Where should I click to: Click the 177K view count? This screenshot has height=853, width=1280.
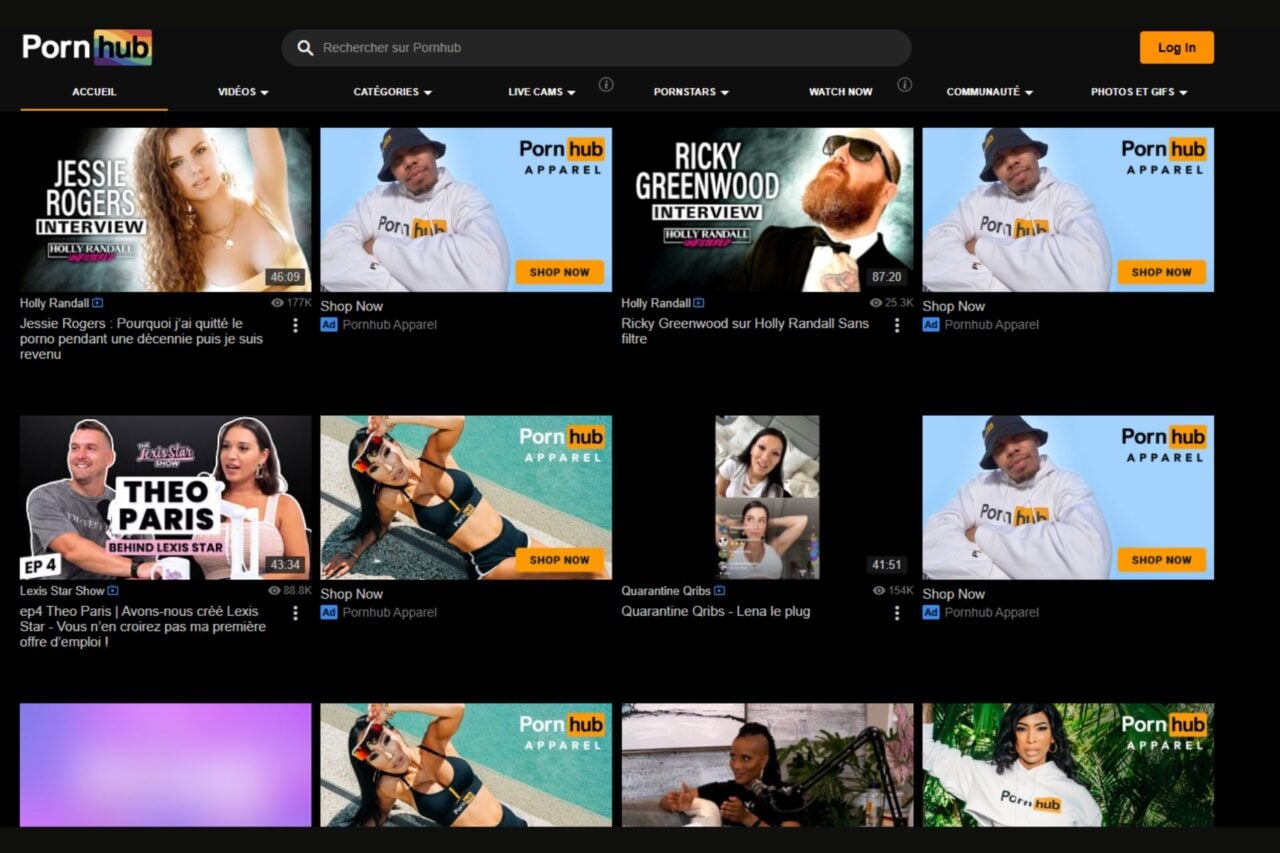click(x=299, y=303)
